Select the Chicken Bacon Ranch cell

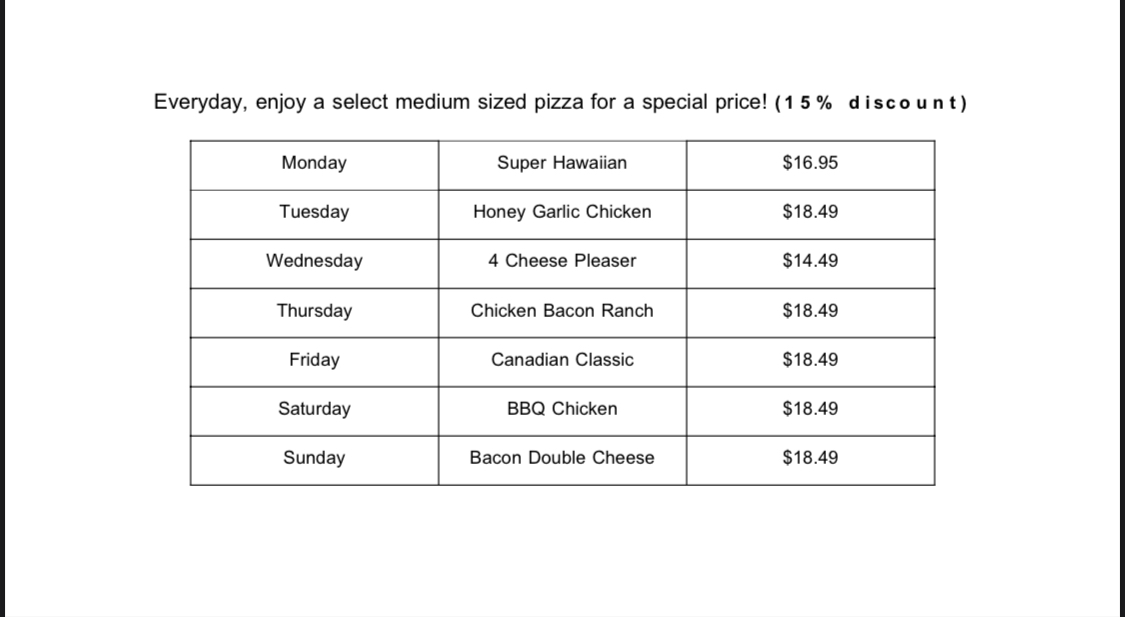tap(562, 311)
